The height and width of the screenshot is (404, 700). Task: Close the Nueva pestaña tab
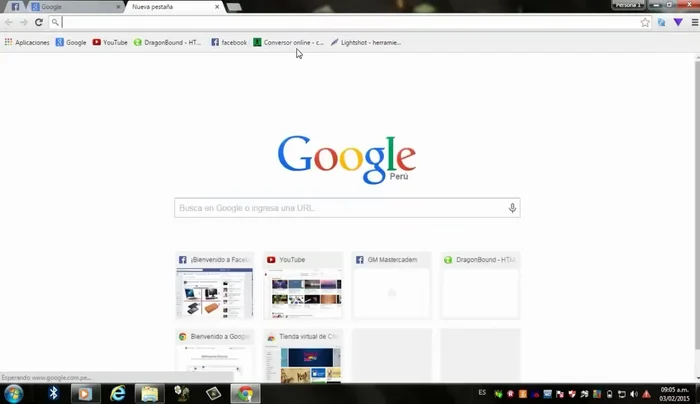tap(217, 7)
